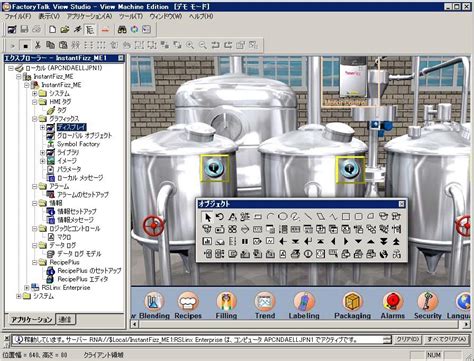The height and width of the screenshot is (361, 474).
Task: Pick the Enter key button object
Action: 308,241
